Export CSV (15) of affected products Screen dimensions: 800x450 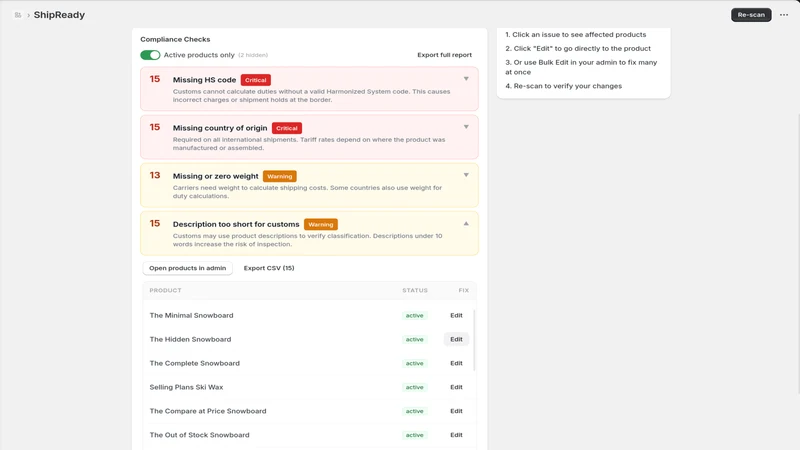pos(269,268)
